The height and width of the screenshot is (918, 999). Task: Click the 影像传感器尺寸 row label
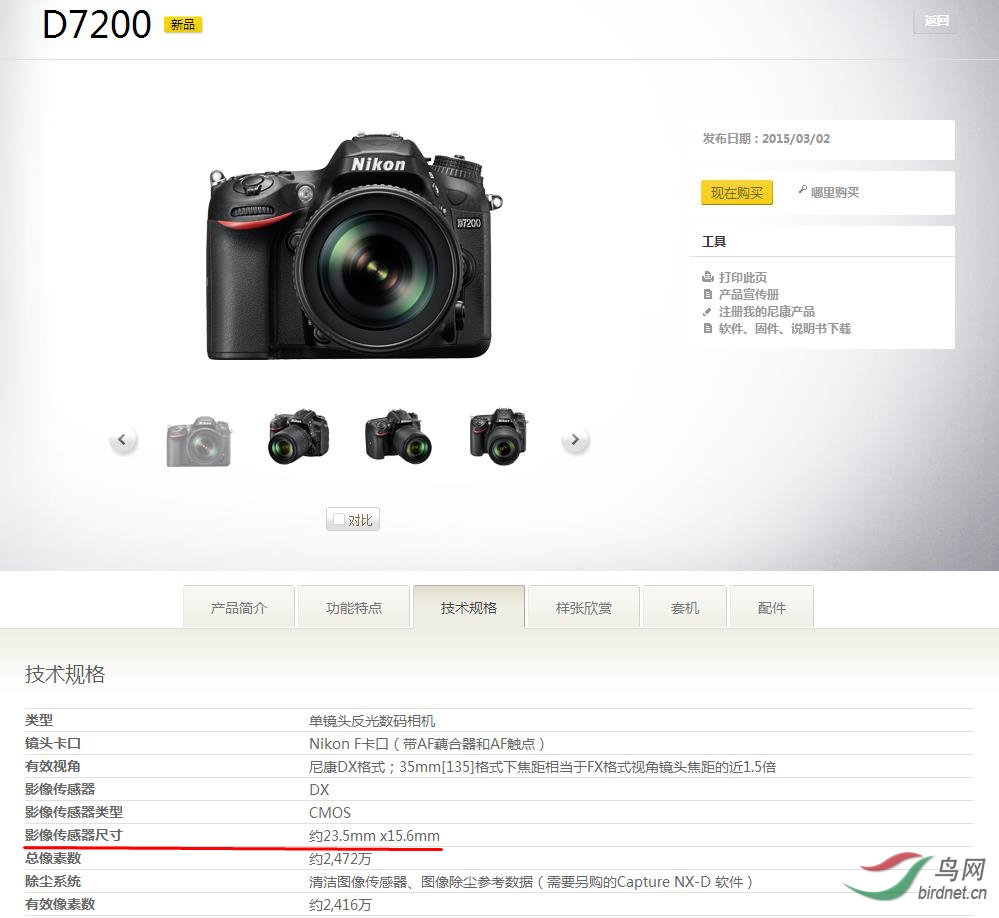[74, 835]
